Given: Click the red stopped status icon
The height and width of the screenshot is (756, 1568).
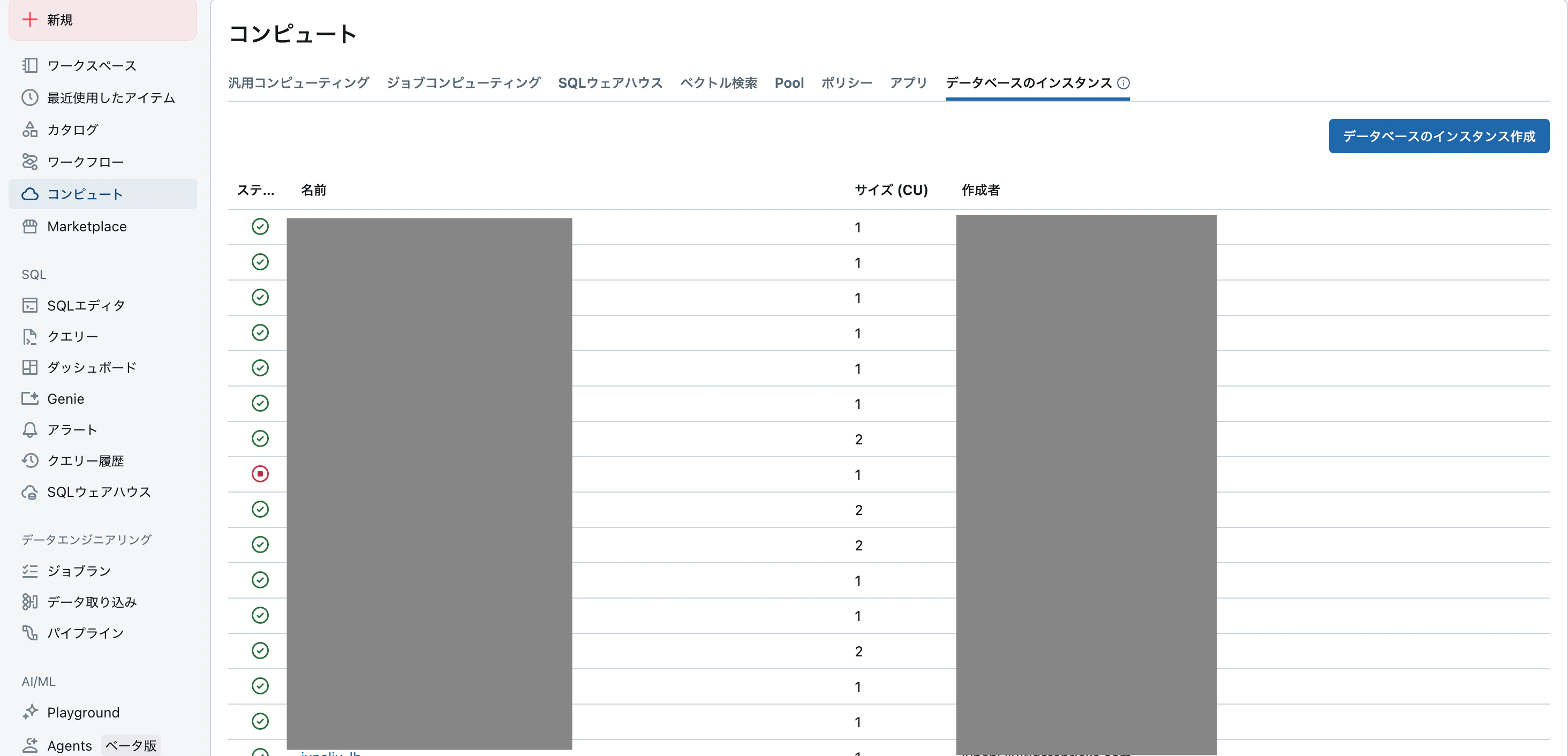Looking at the screenshot, I should pyautogui.click(x=260, y=473).
